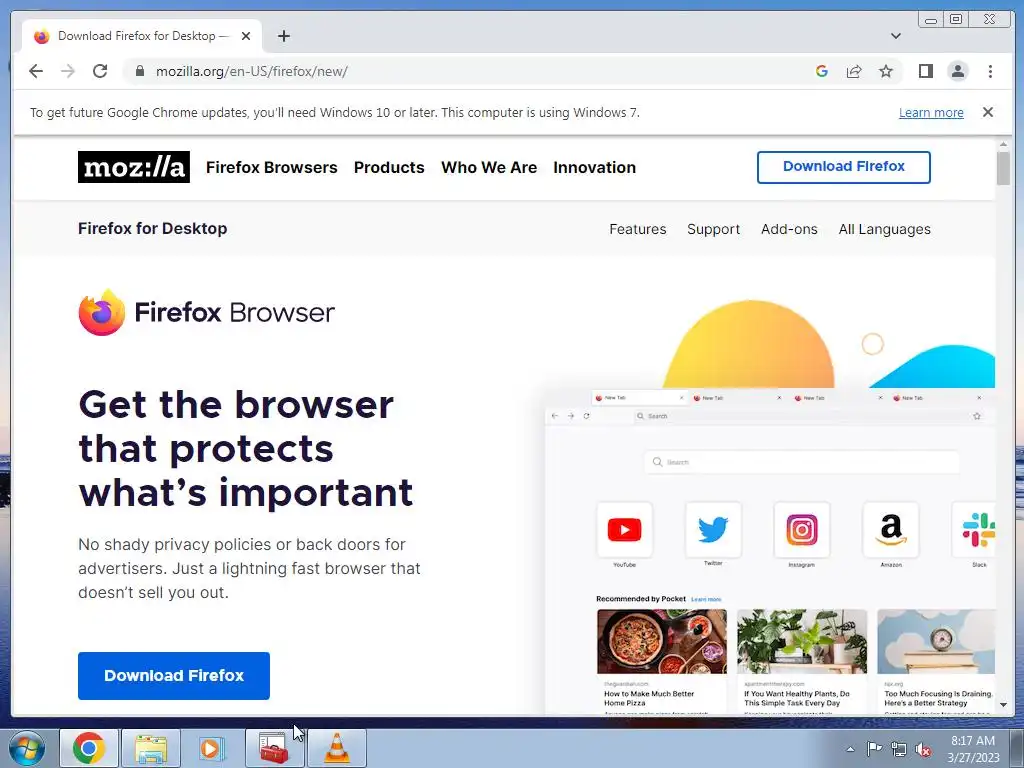Click the outlined Download Firefox button in header
Image resolution: width=1024 pixels, height=768 pixels.
coord(844,167)
